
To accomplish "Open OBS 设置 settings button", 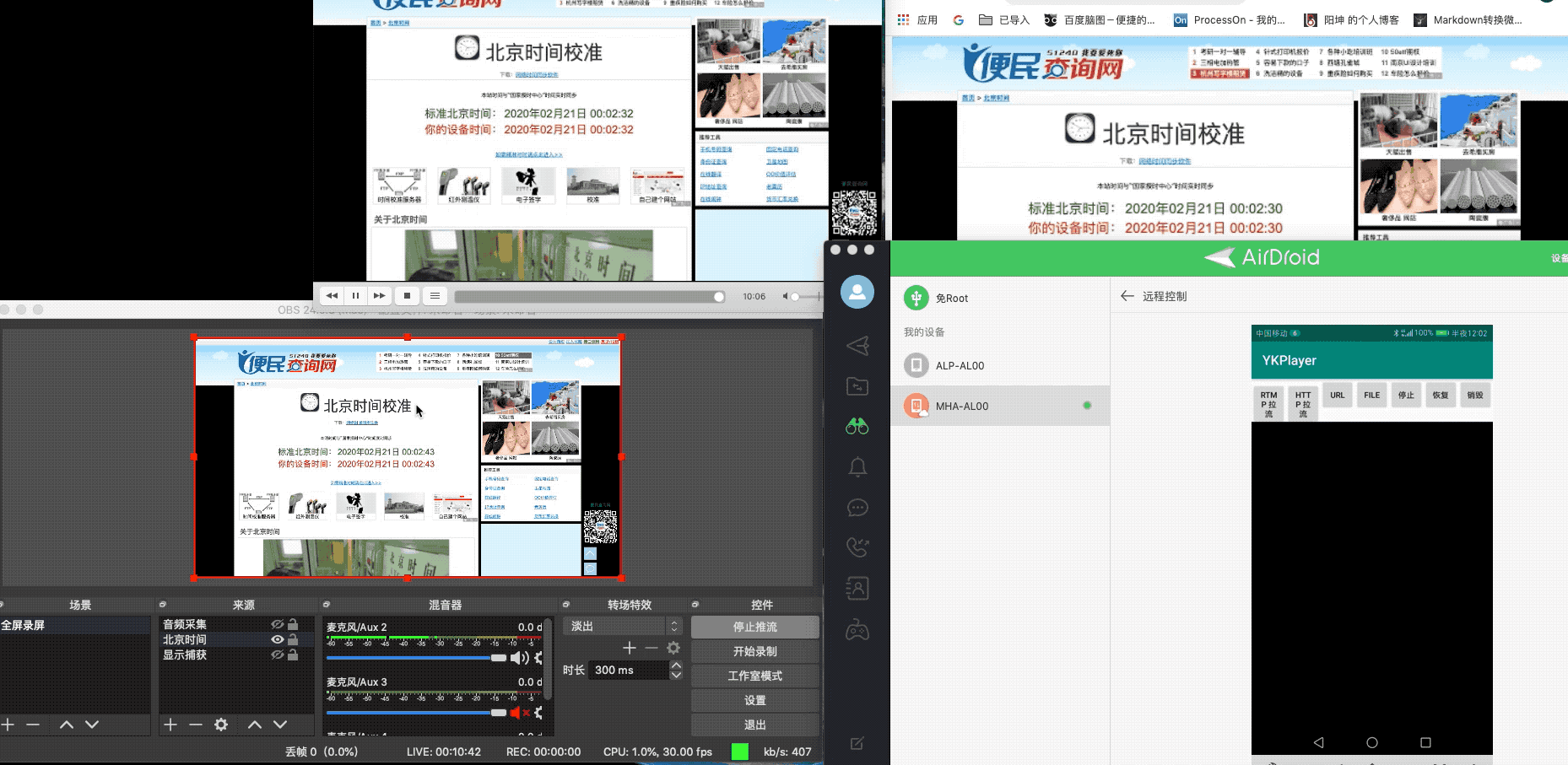I will tap(755, 700).
